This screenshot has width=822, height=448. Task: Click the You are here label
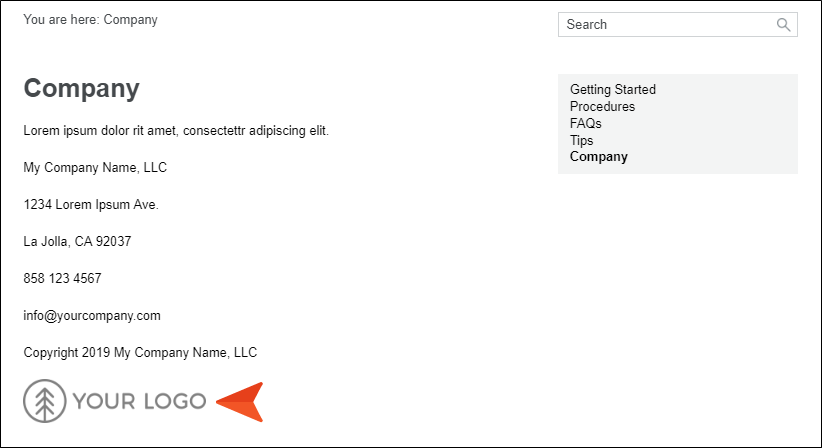click(x=61, y=20)
